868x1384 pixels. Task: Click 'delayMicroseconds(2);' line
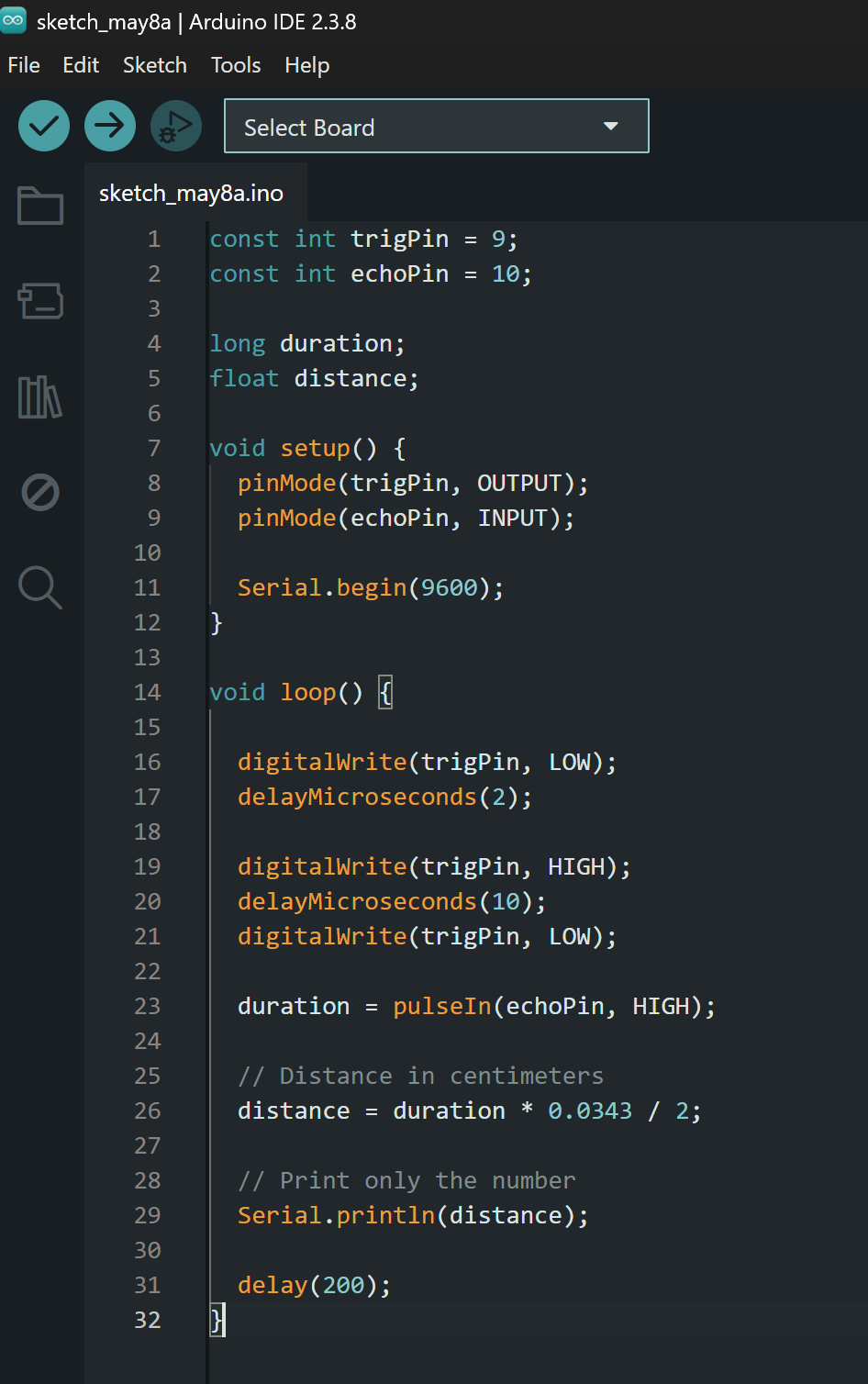click(x=385, y=798)
